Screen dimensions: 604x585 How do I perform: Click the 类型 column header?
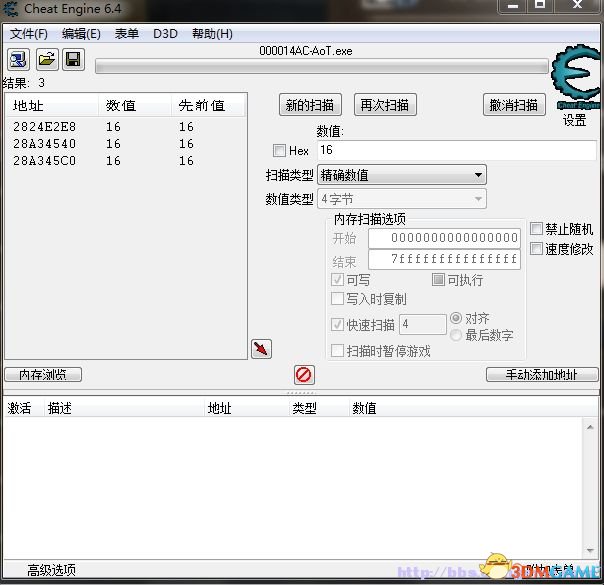pyautogui.click(x=319, y=408)
